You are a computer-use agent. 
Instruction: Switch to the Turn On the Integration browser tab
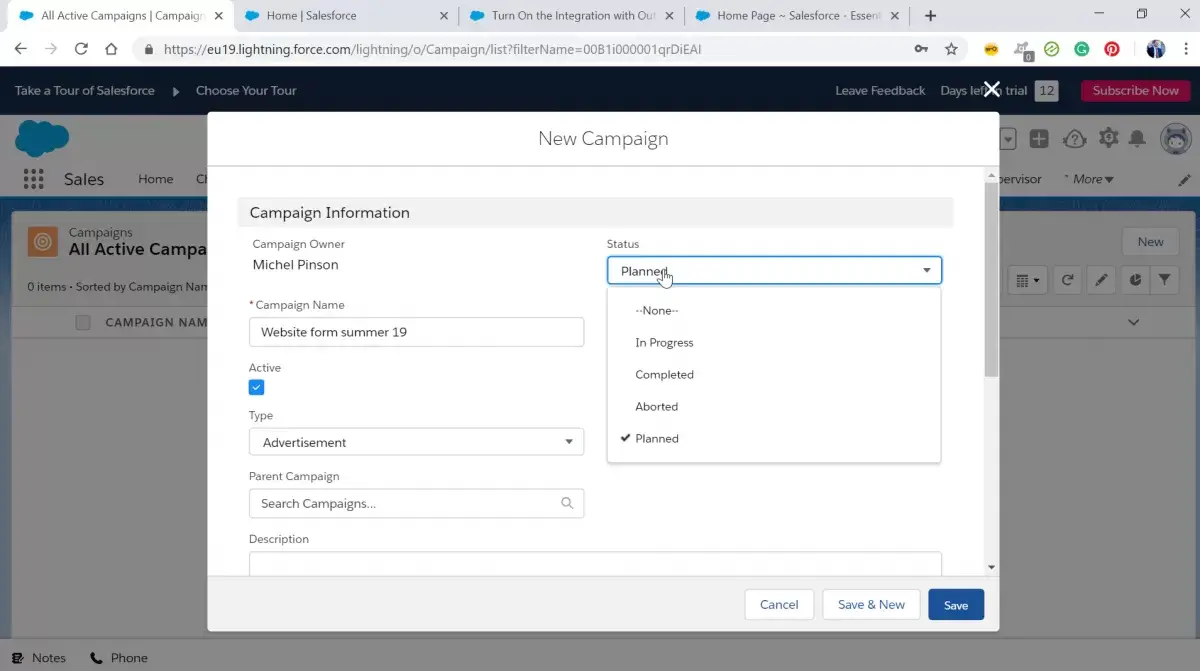570,15
